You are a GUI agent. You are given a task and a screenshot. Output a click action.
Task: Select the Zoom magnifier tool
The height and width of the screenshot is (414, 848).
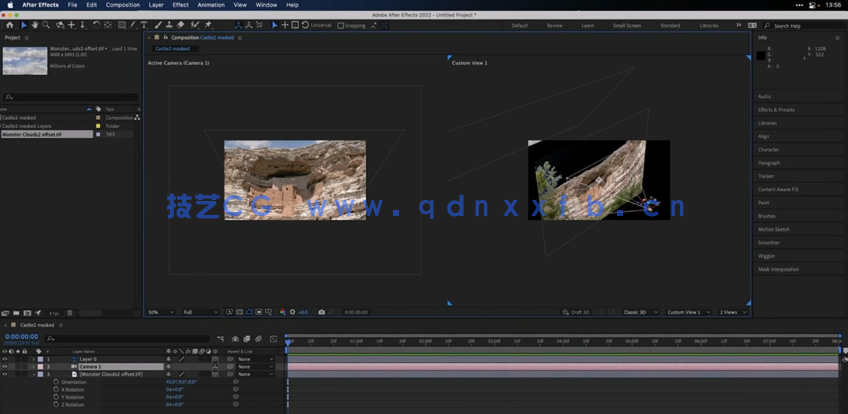pyautogui.click(x=46, y=25)
